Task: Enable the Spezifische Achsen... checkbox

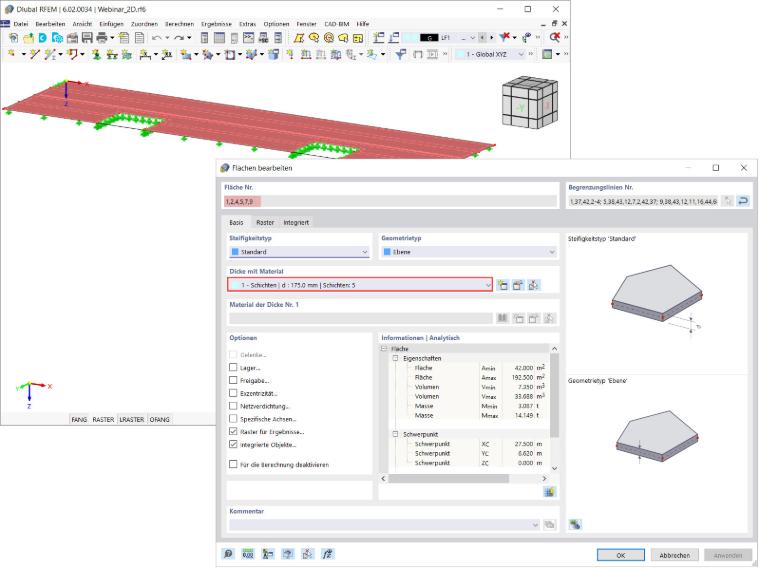Action: 233,419
